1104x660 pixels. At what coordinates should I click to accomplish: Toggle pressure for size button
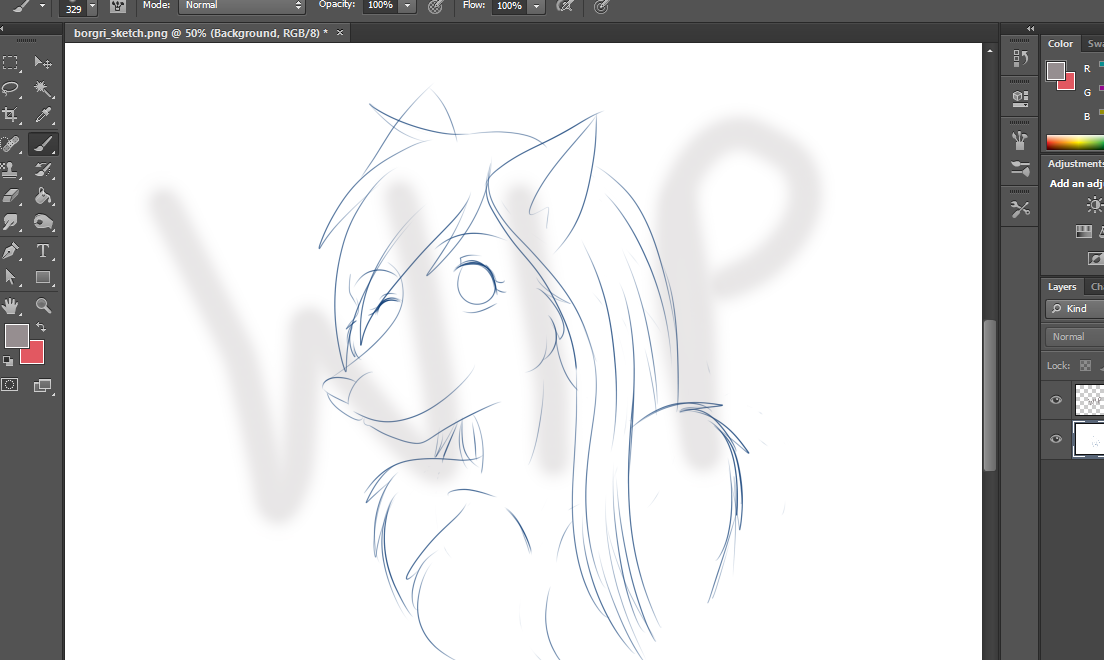601,6
